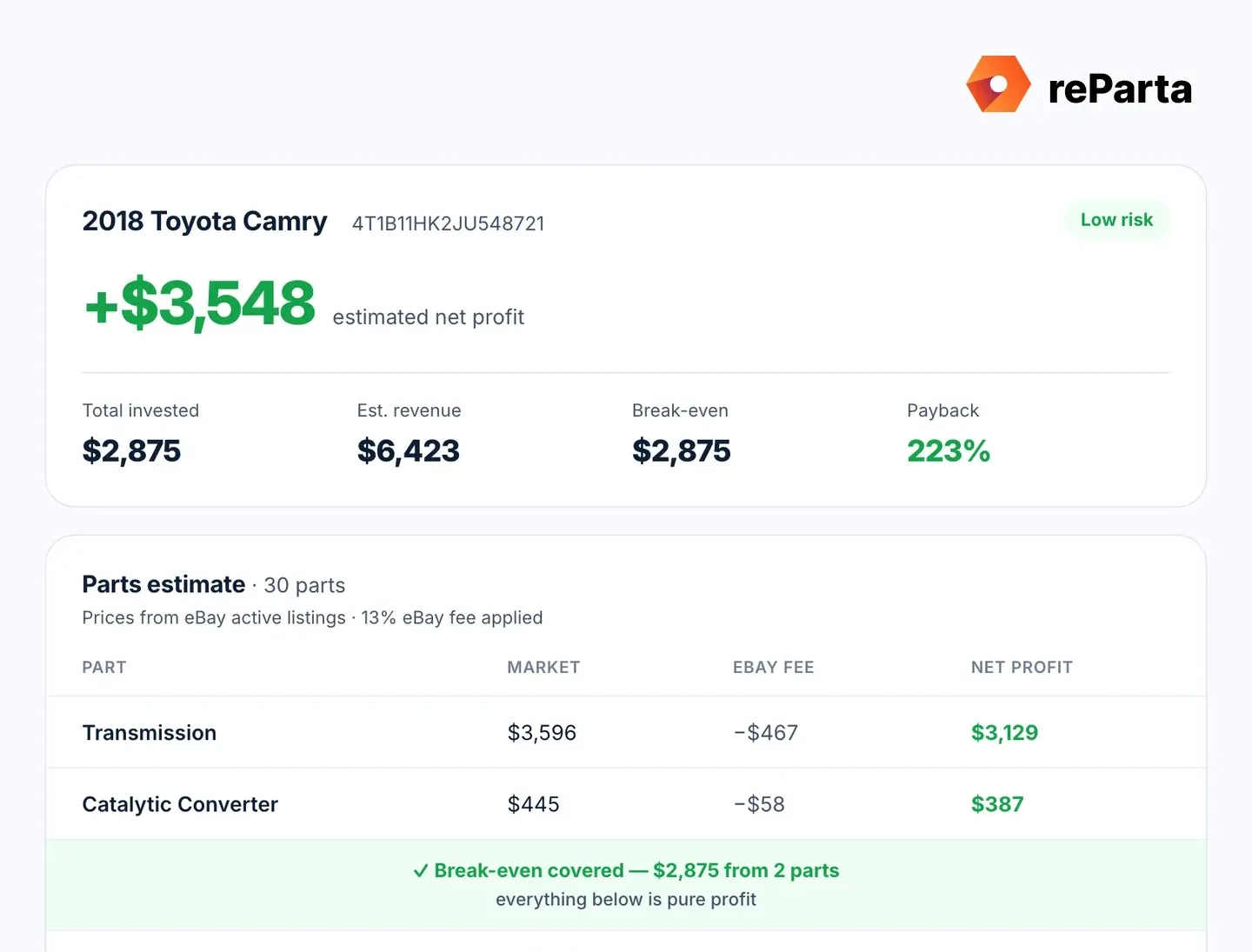
Task: Click the Break-even label in summary
Action: (680, 410)
